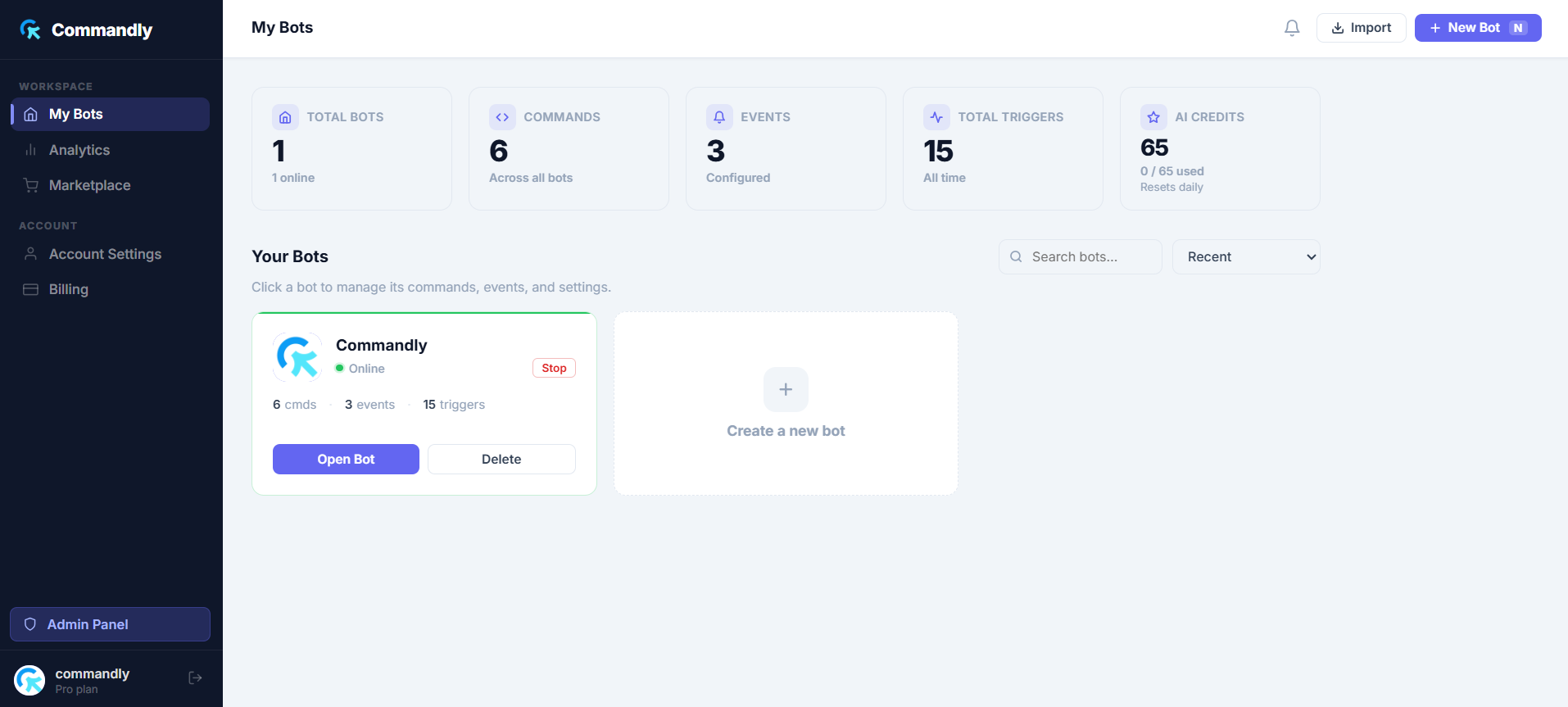Click the 3 events stat on the bot card
The image size is (1568, 707).
(369, 405)
